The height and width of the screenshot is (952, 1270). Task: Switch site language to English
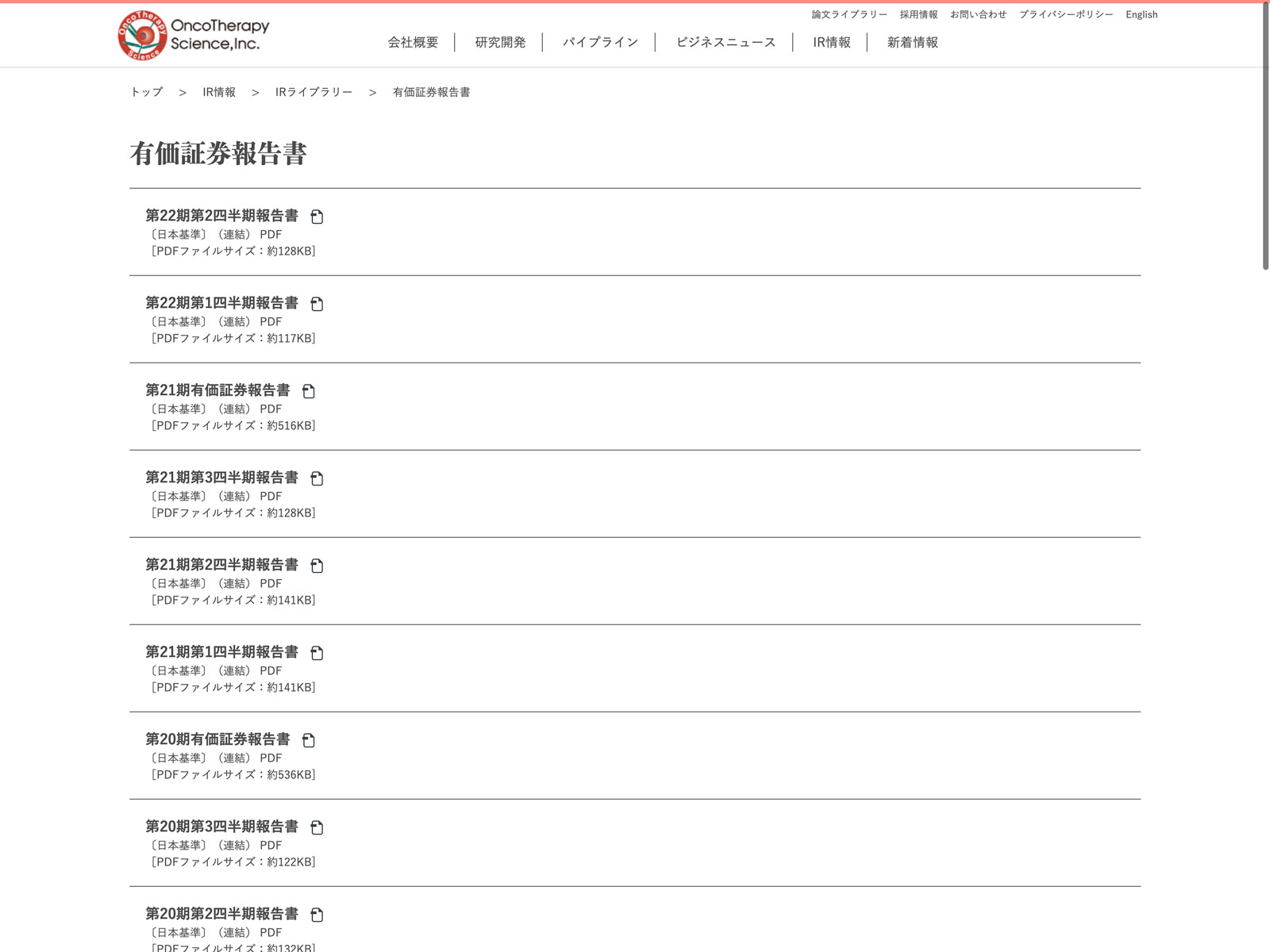pyautogui.click(x=1141, y=14)
